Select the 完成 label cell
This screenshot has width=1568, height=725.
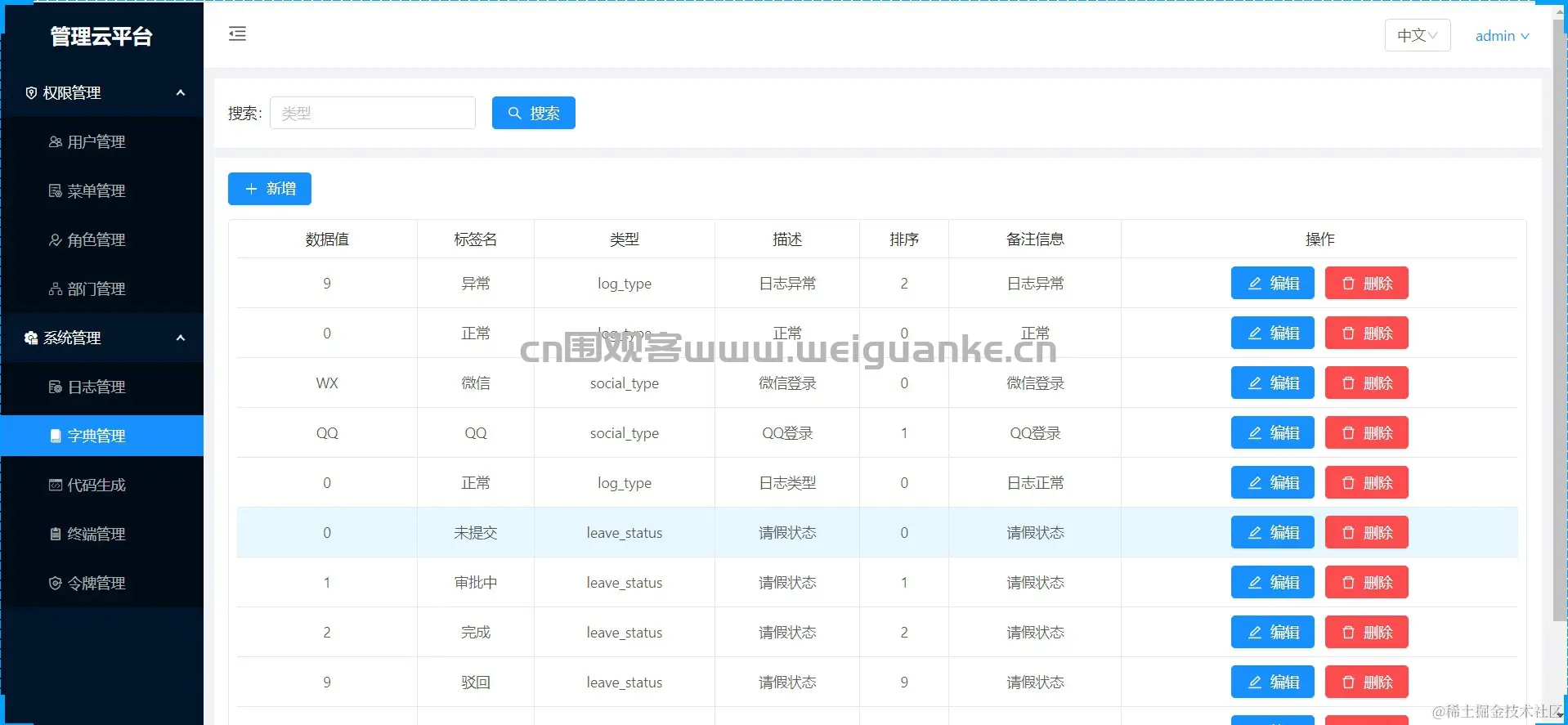(476, 633)
